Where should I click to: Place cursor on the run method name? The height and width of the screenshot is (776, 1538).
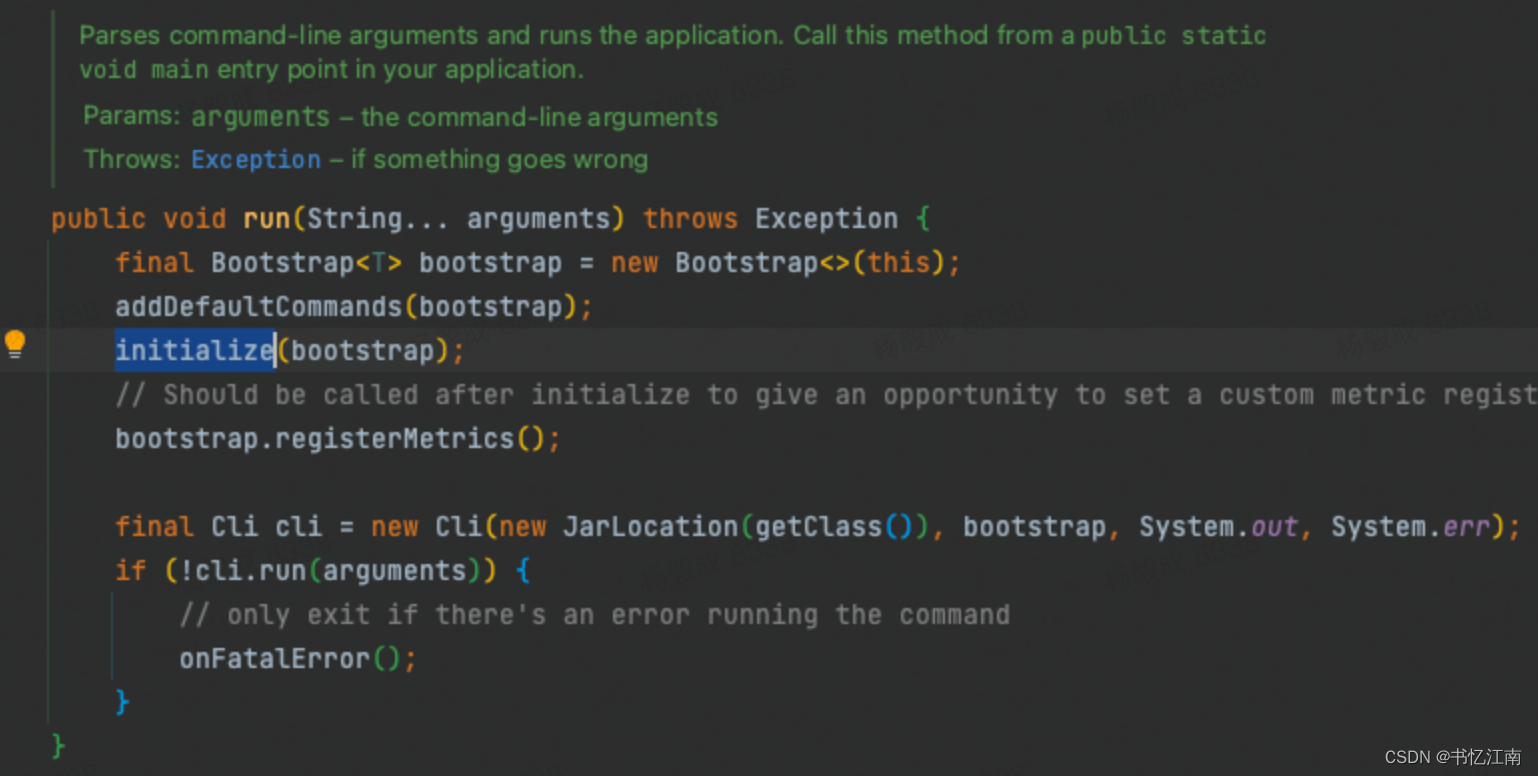(x=267, y=218)
